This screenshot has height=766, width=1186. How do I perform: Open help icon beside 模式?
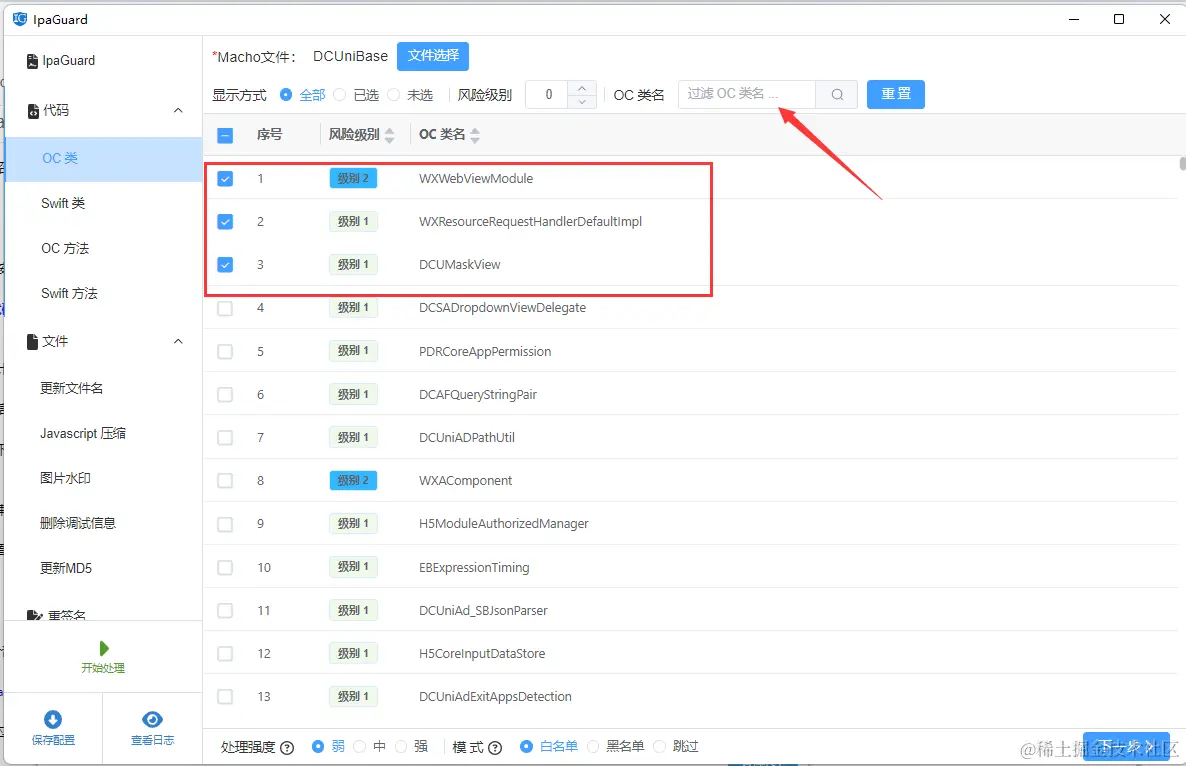495,748
